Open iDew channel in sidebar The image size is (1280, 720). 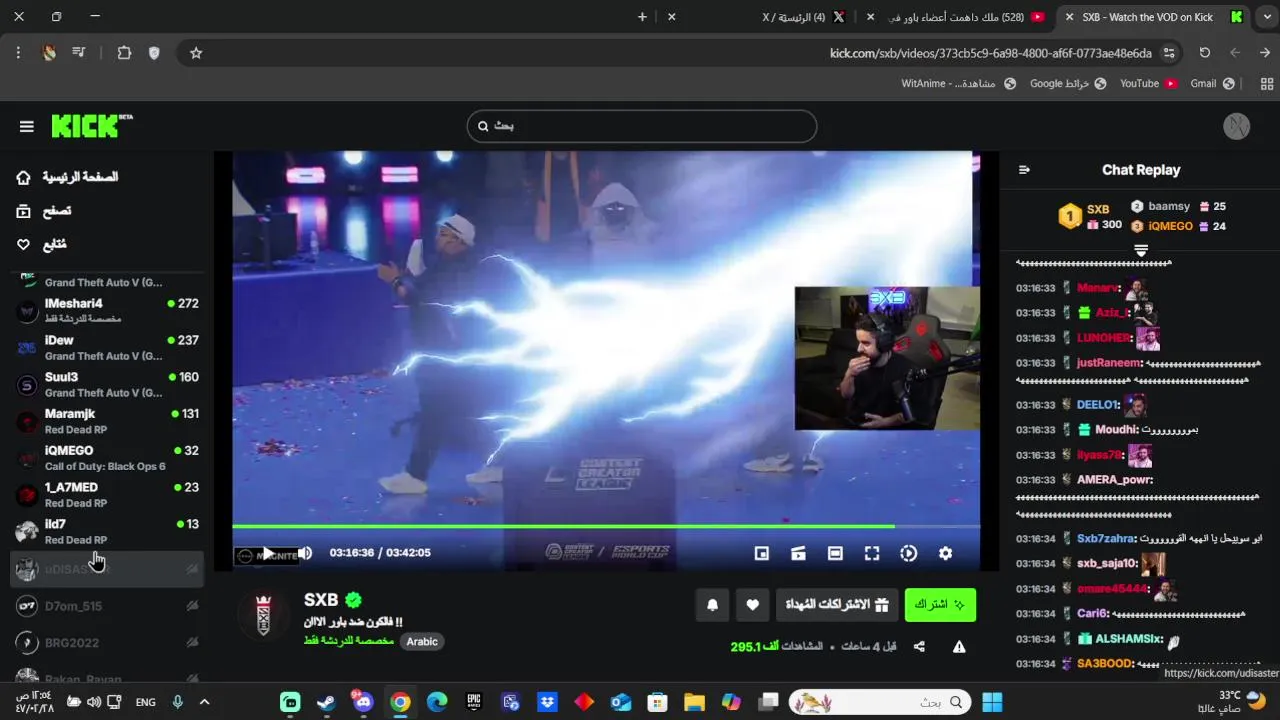click(x=107, y=347)
